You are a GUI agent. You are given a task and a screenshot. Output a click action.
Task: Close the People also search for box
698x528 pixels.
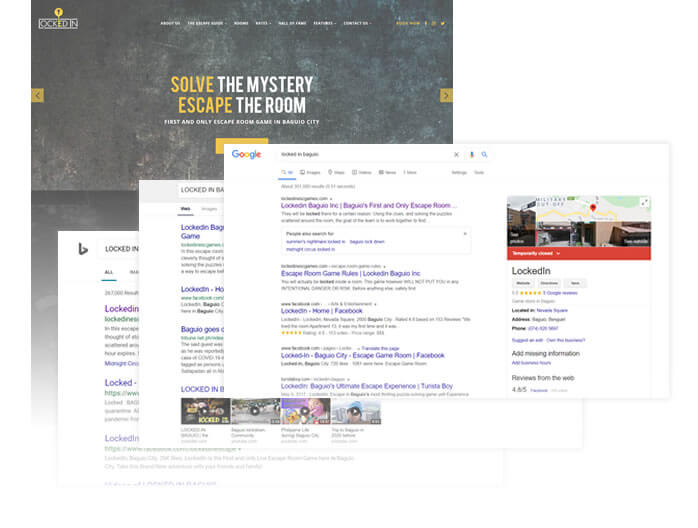pyautogui.click(x=465, y=234)
